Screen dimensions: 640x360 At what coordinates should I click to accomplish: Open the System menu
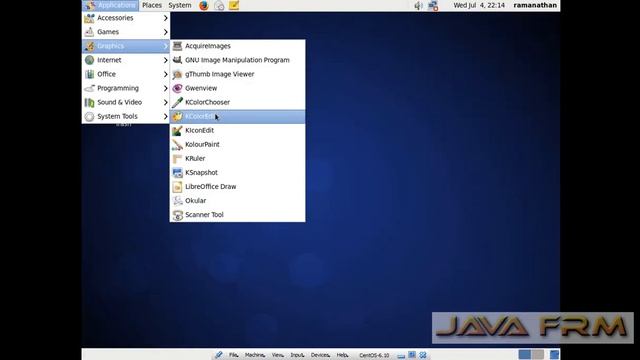(x=180, y=5)
